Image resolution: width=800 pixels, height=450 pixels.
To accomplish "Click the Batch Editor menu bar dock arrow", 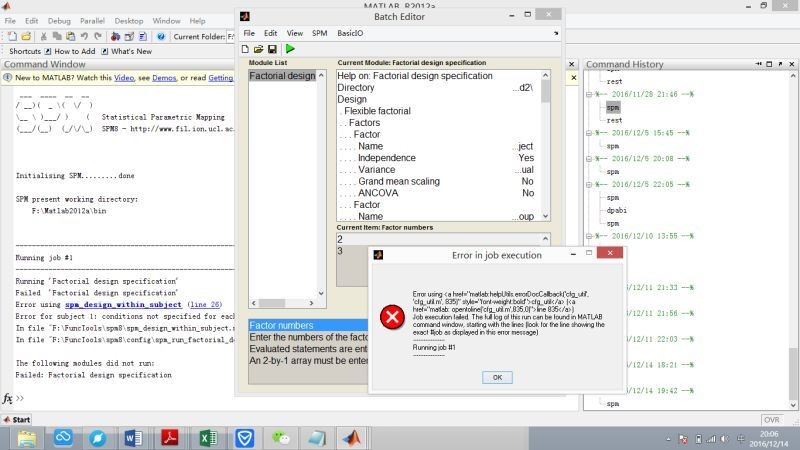I will pyautogui.click(x=556, y=33).
